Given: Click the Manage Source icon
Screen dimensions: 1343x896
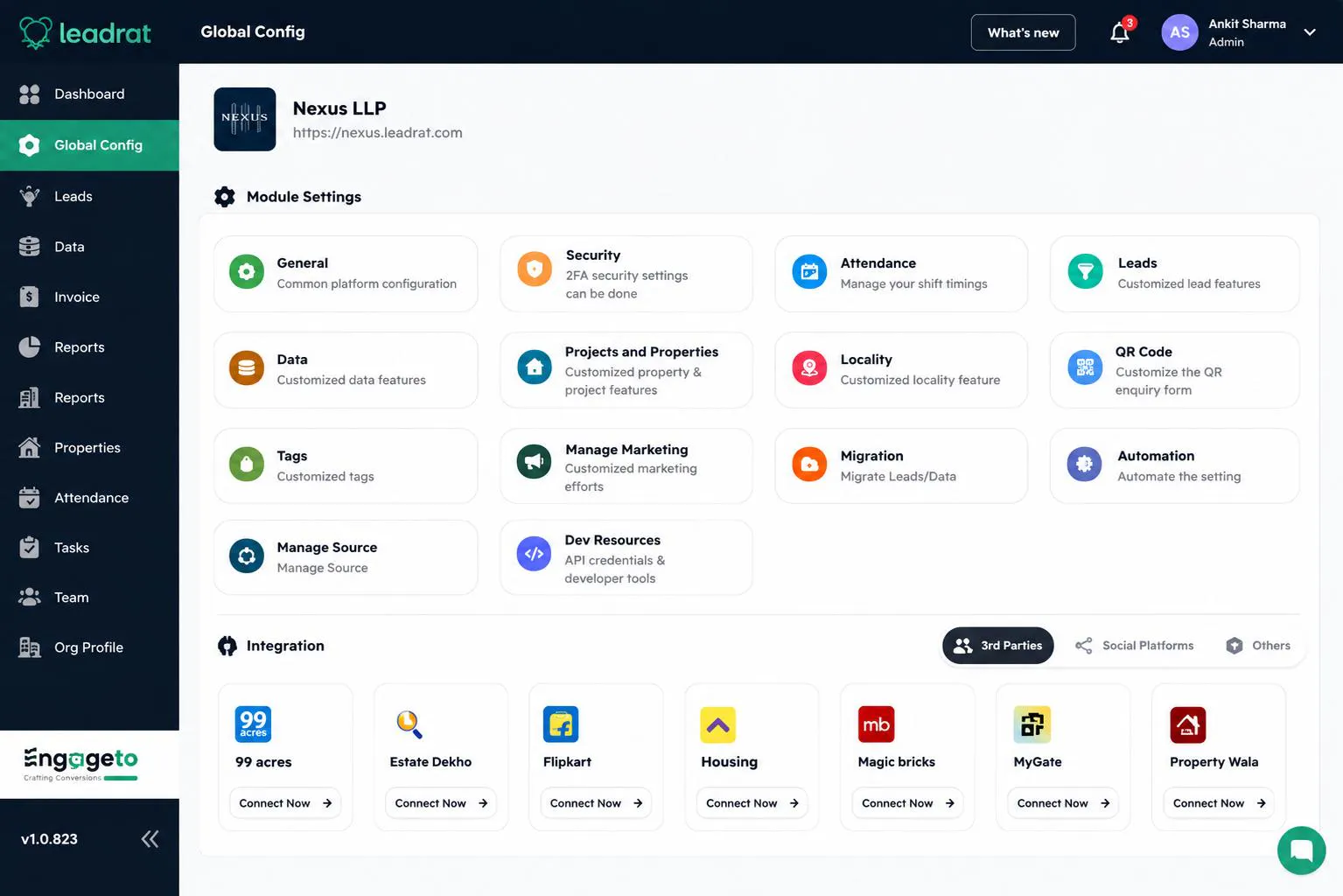Looking at the screenshot, I should coord(247,556).
